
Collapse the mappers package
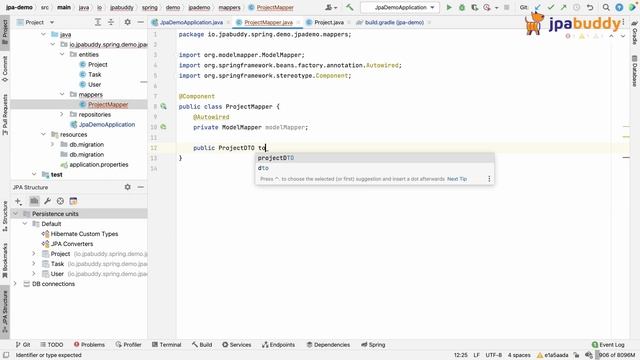(x=62, y=94)
